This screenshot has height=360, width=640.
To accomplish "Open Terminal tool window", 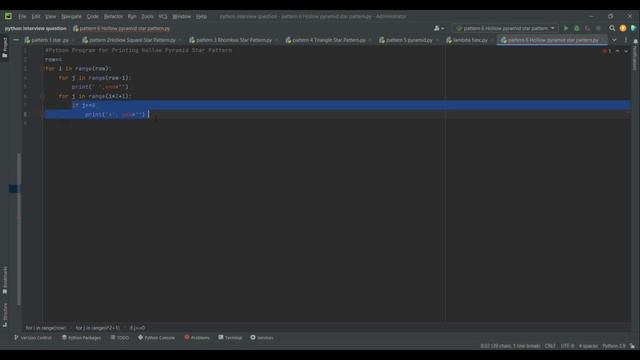I will [x=230, y=338].
